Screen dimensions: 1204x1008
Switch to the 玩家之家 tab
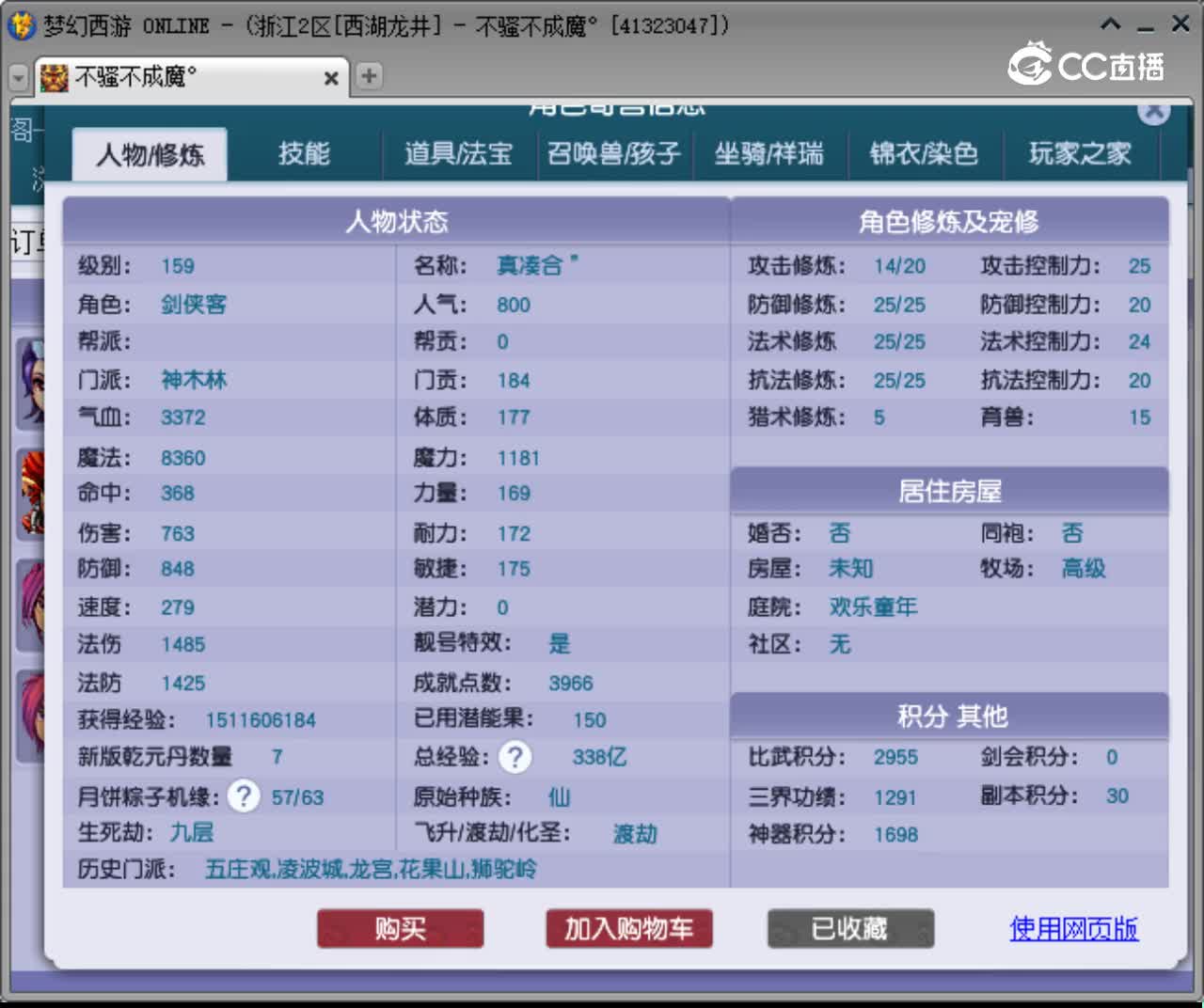coord(1081,153)
